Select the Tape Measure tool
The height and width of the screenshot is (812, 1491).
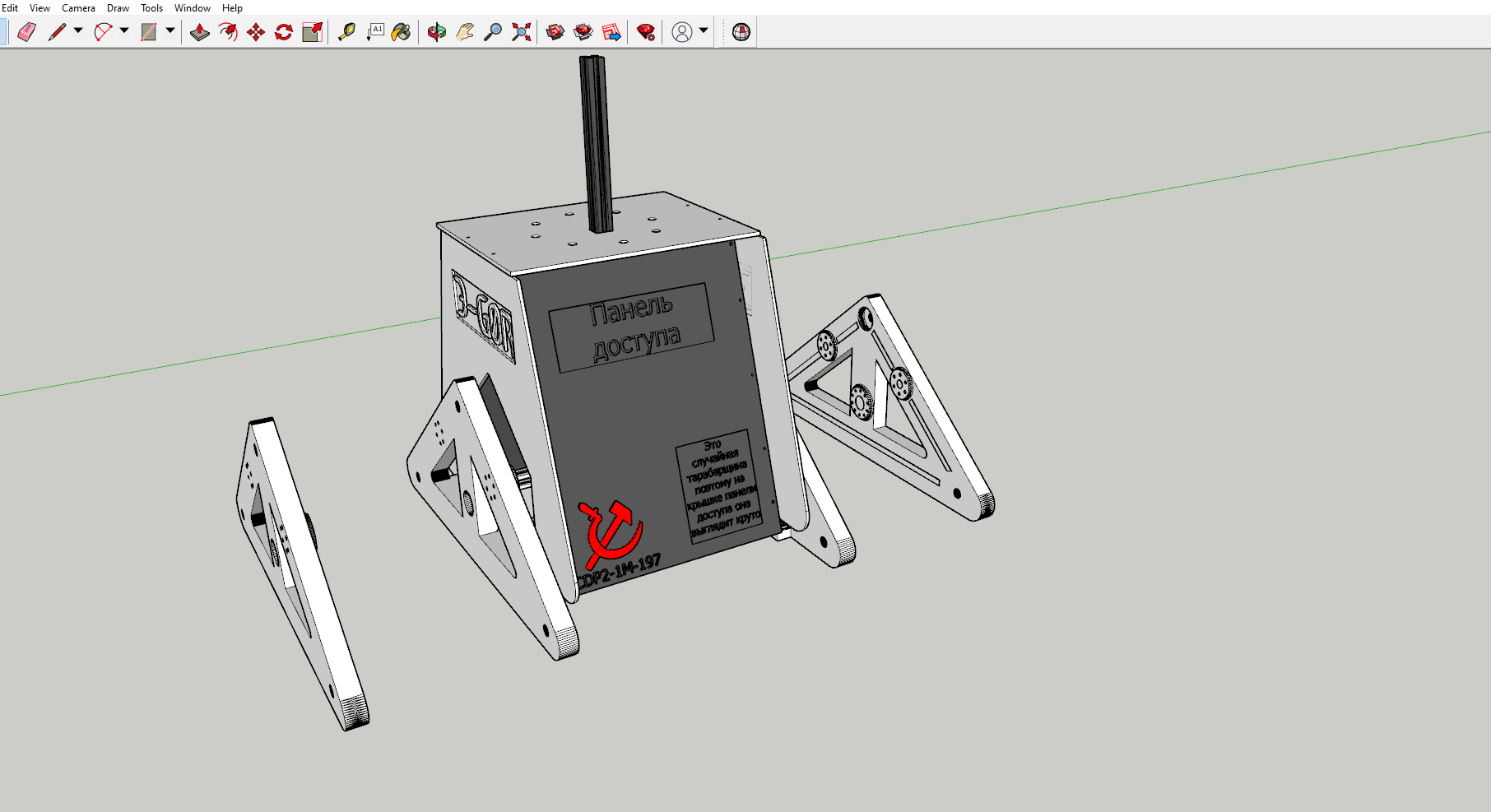346,32
